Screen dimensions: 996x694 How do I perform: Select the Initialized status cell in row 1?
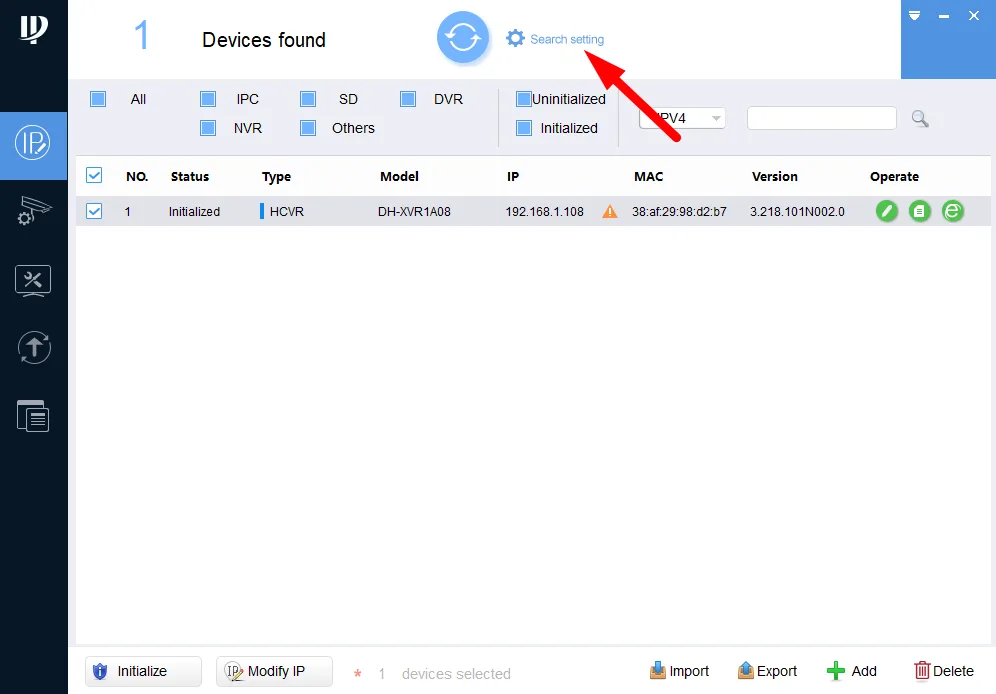[194, 211]
